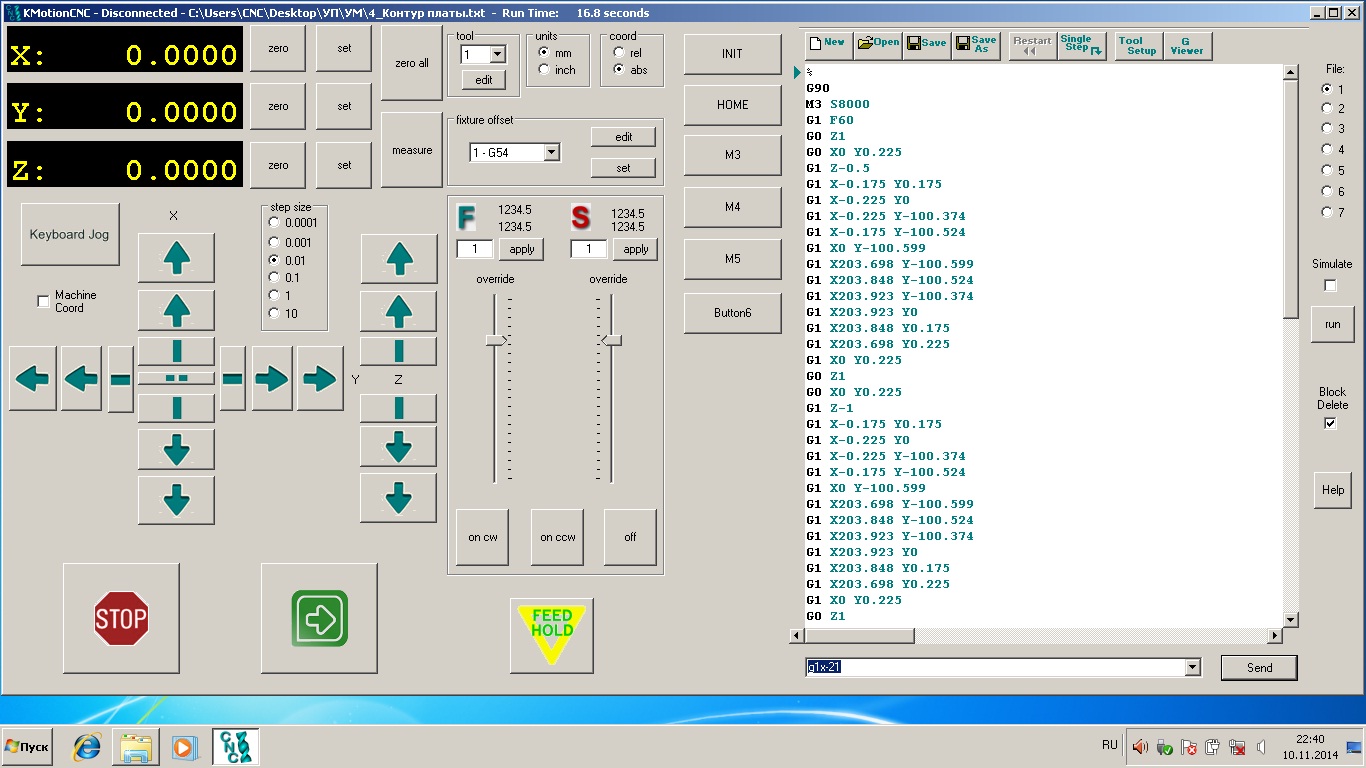Launch Windows Media Player from taskbar

pos(183,747)
